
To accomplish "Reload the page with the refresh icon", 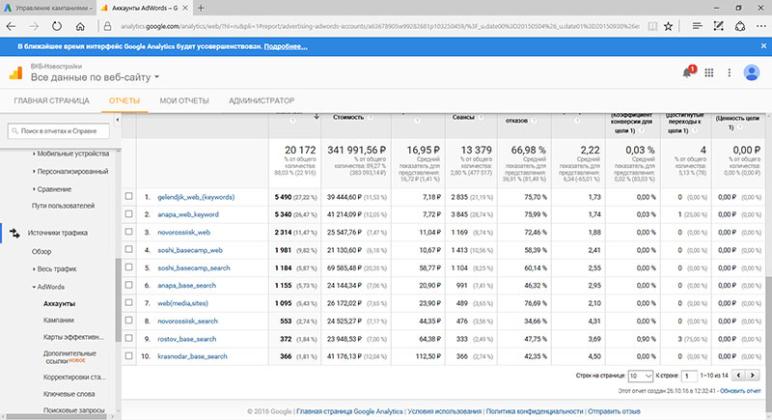I will (x=57, y=27).
